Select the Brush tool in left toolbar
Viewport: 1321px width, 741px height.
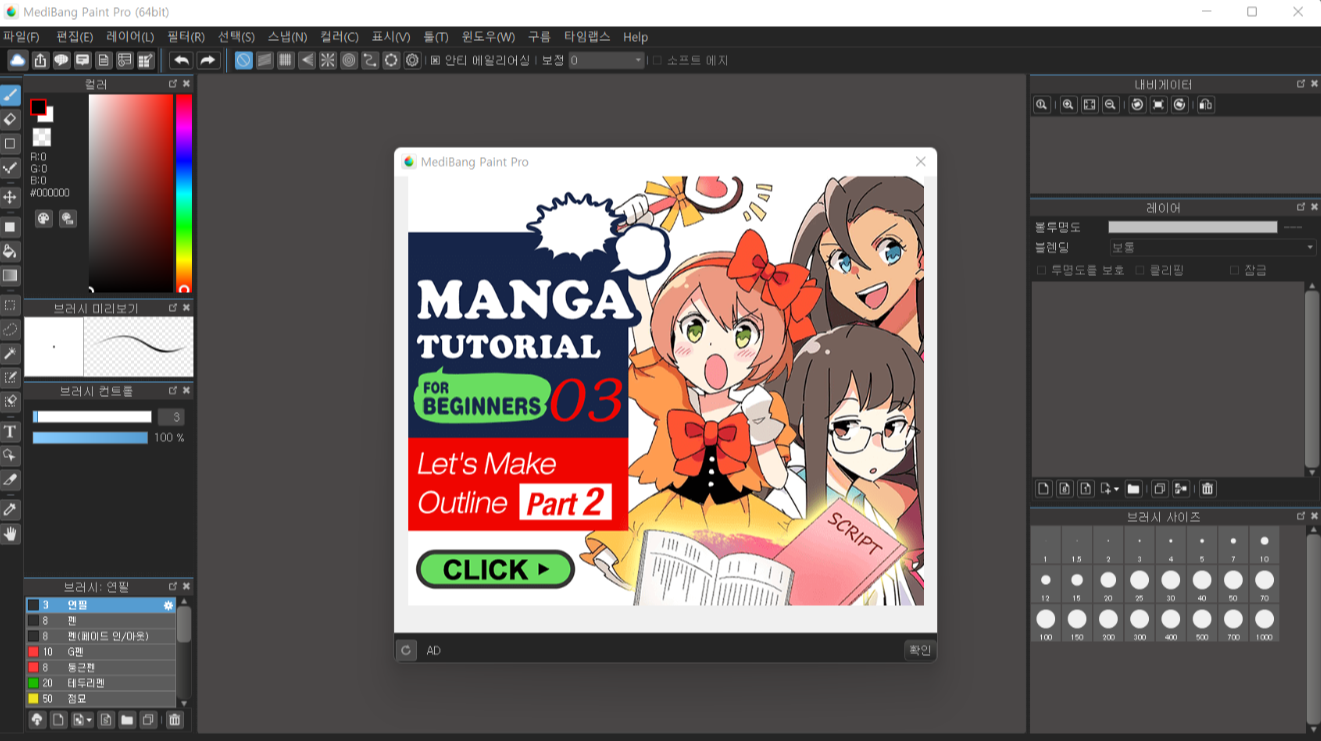tap(10, 95)
